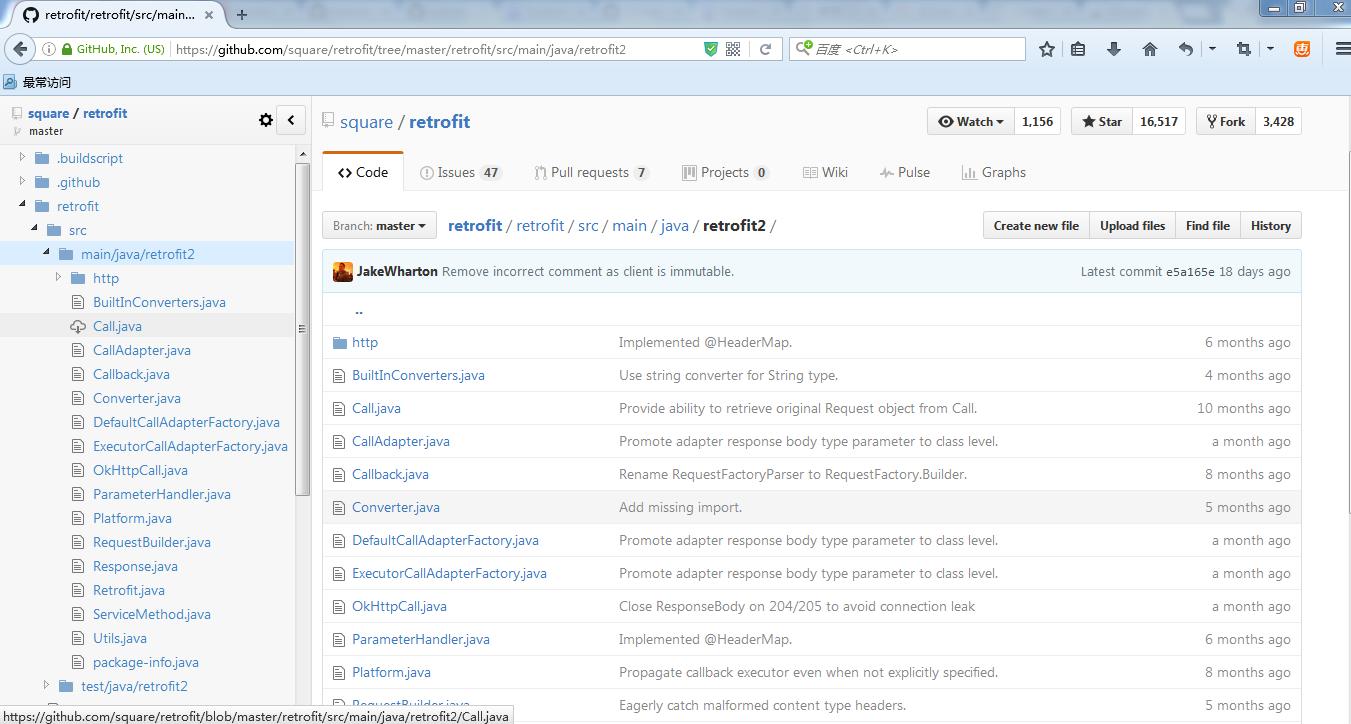Click the Upload files button
Viewport: 1351px width, 724px height.
click(x=1132, y=226)
